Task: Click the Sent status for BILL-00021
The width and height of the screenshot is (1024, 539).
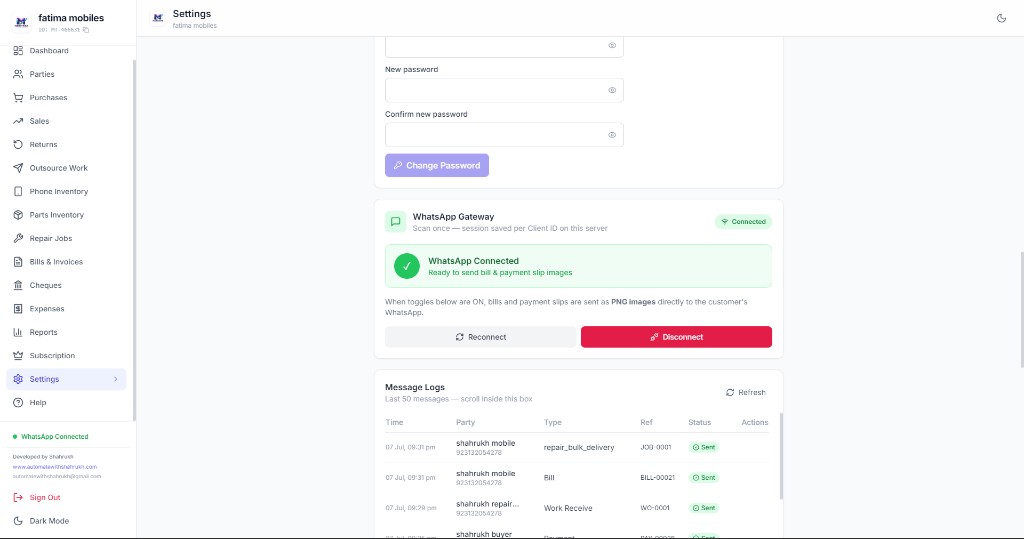Action: pyautogui.click(x=704, y=478)
